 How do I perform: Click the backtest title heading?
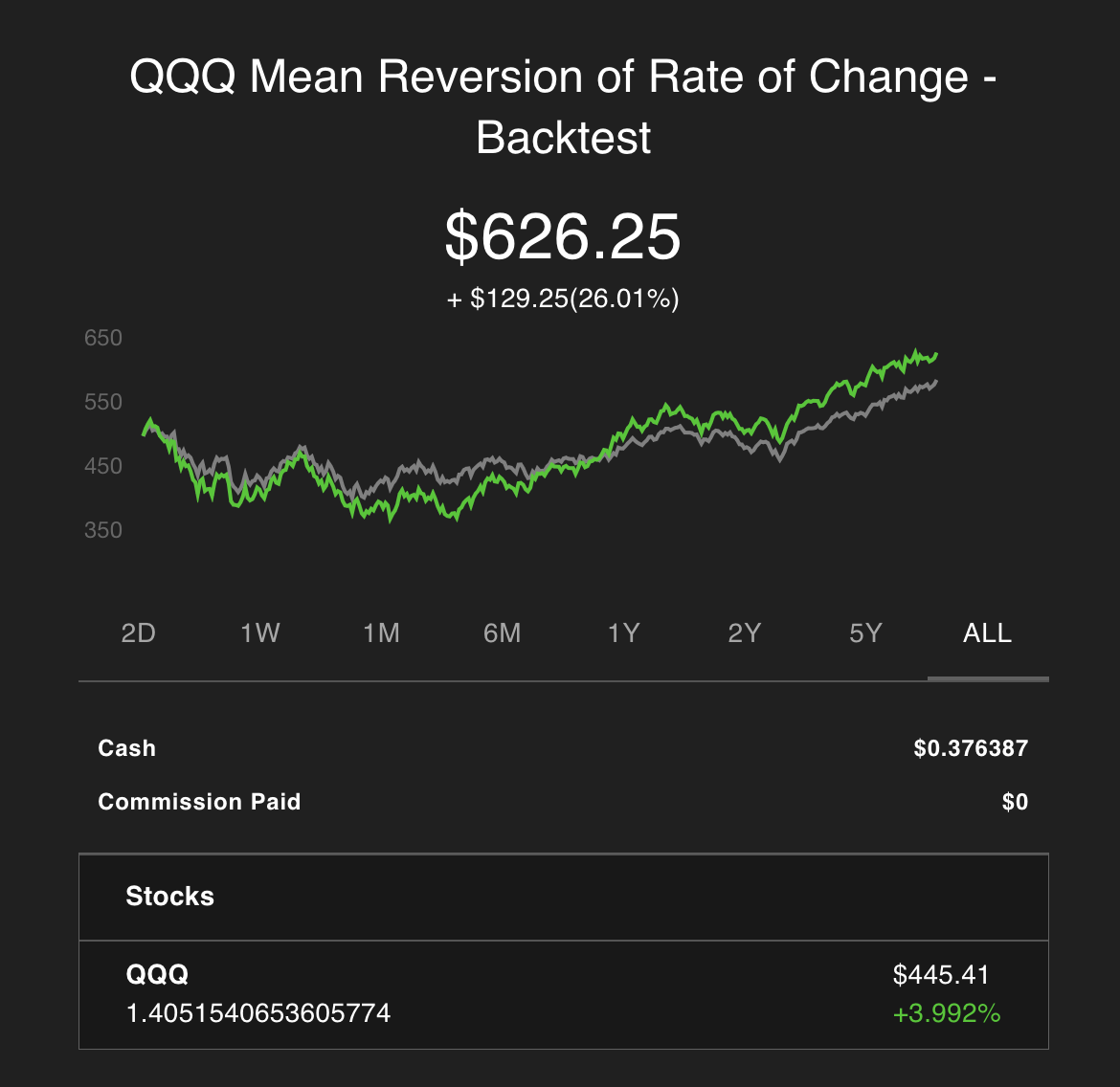[x=563, y=105]
